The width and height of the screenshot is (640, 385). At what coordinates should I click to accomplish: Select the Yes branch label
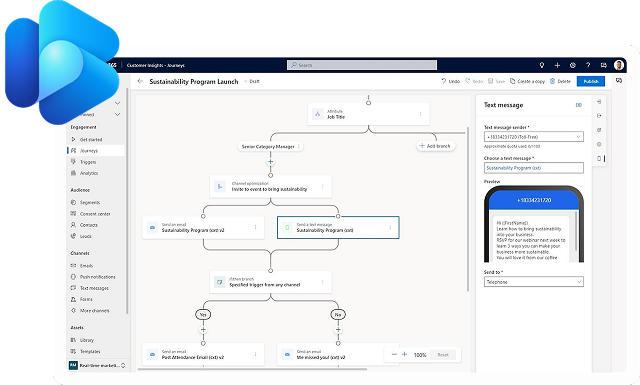(x=203, y=314)
